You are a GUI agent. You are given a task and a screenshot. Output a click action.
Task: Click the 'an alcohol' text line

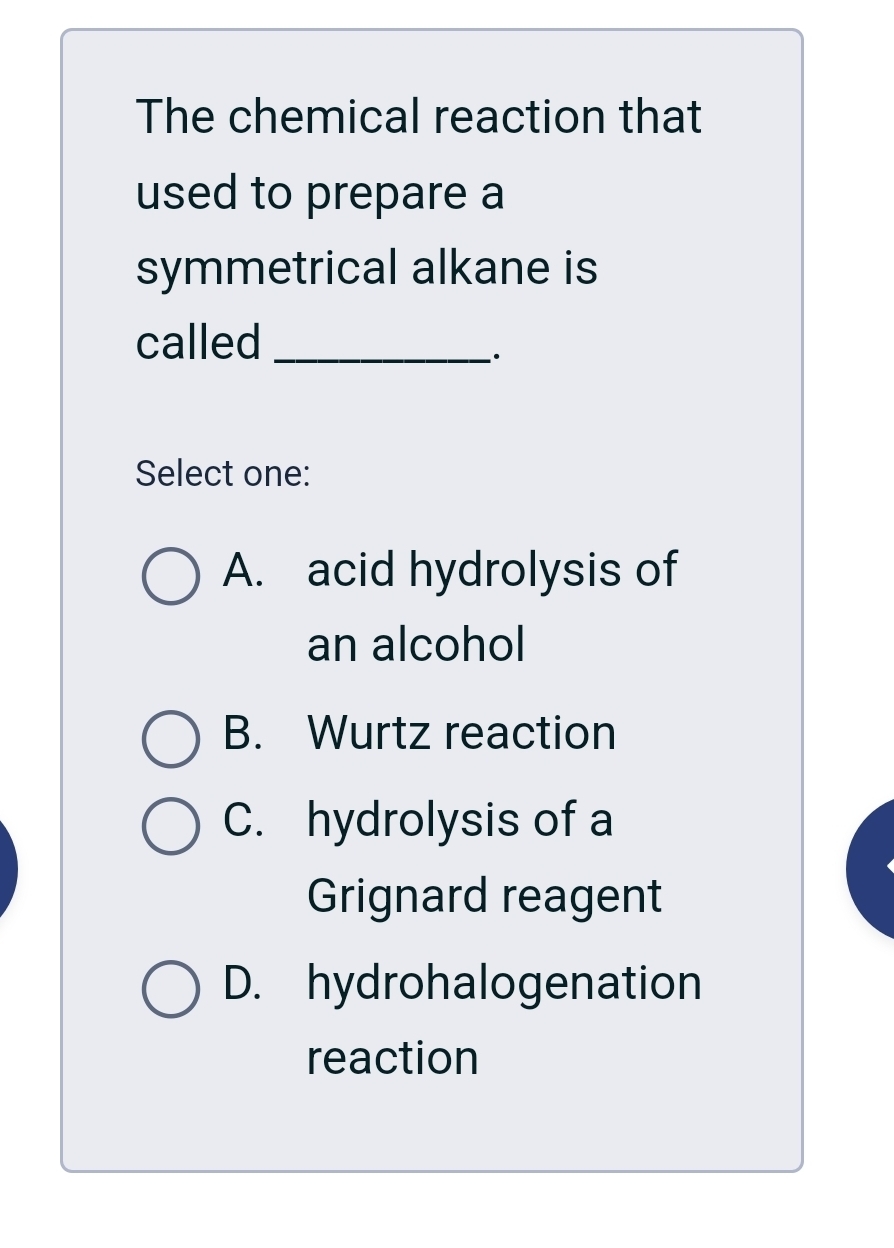click(x=415, y=645)
